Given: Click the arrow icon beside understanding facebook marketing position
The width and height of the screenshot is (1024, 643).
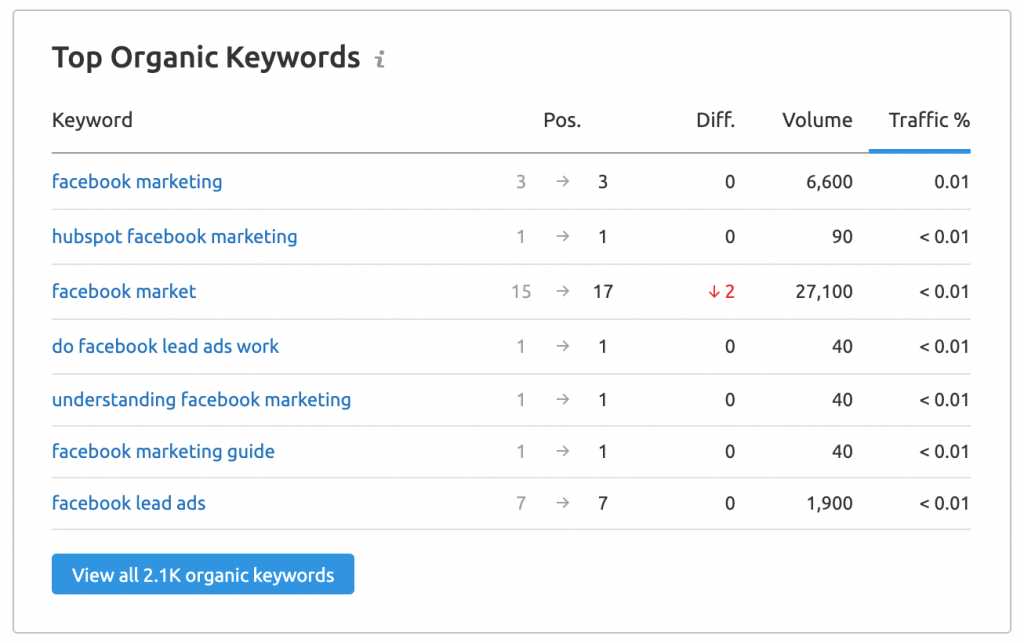Looking at the screenshot, I should point(562,399).
